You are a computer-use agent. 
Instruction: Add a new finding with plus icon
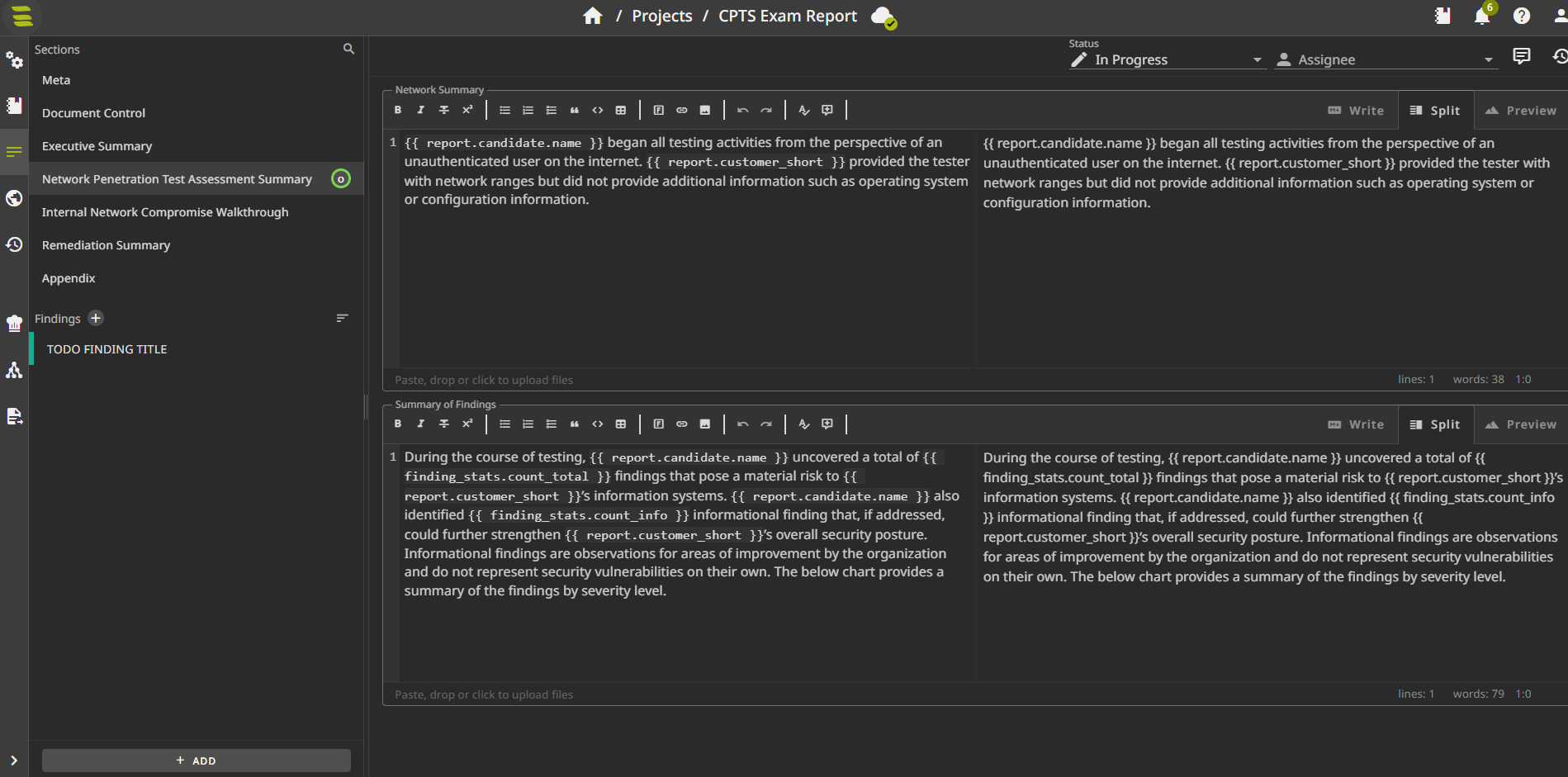pyautogui.click(x=96, y=319)
